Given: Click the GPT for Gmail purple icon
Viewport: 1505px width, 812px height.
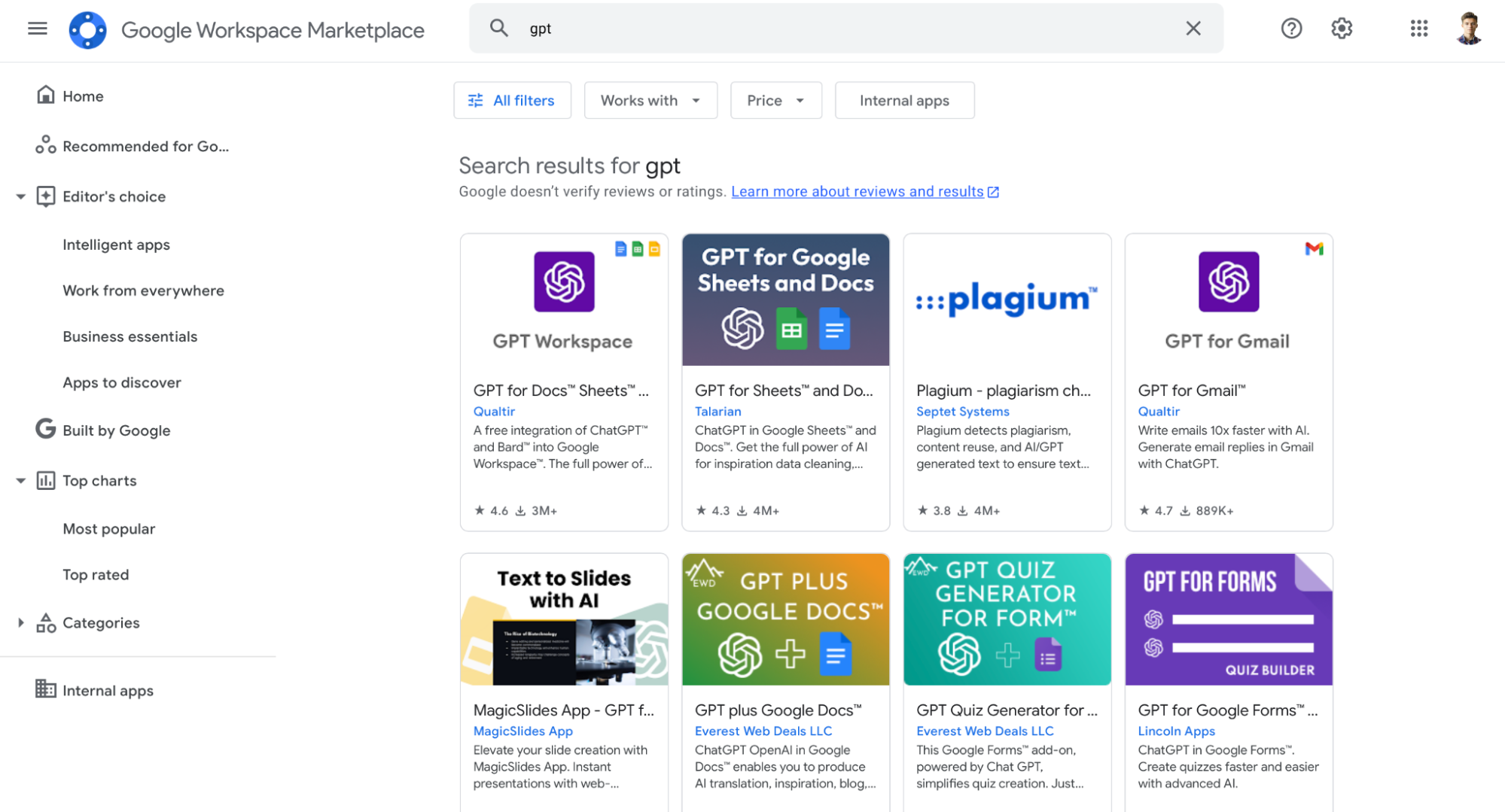Looking at the screenshot, I should click(1228, 281).
